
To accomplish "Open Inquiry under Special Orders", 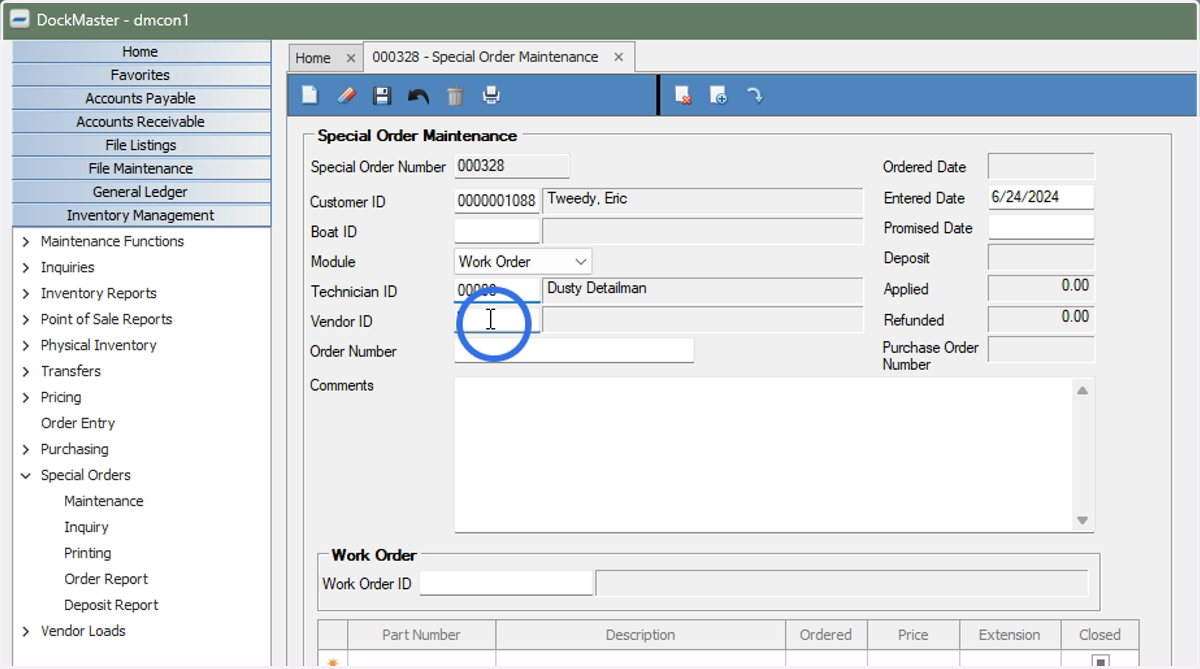I will 87,527.
